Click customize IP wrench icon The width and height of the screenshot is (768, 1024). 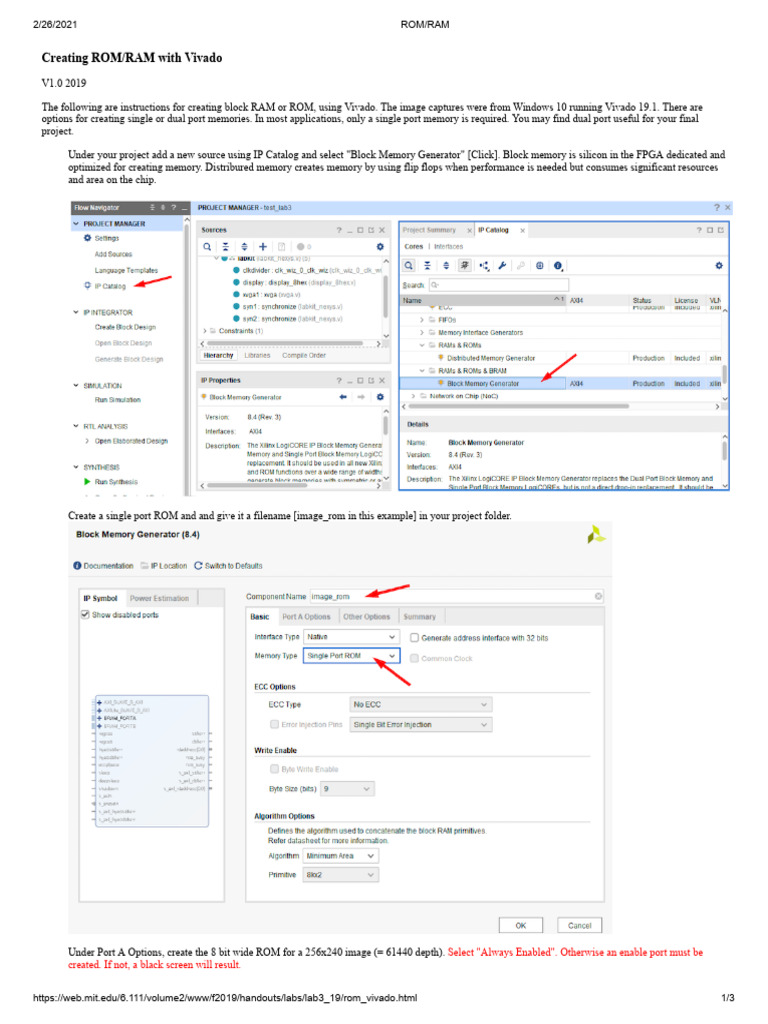(502, 266)
